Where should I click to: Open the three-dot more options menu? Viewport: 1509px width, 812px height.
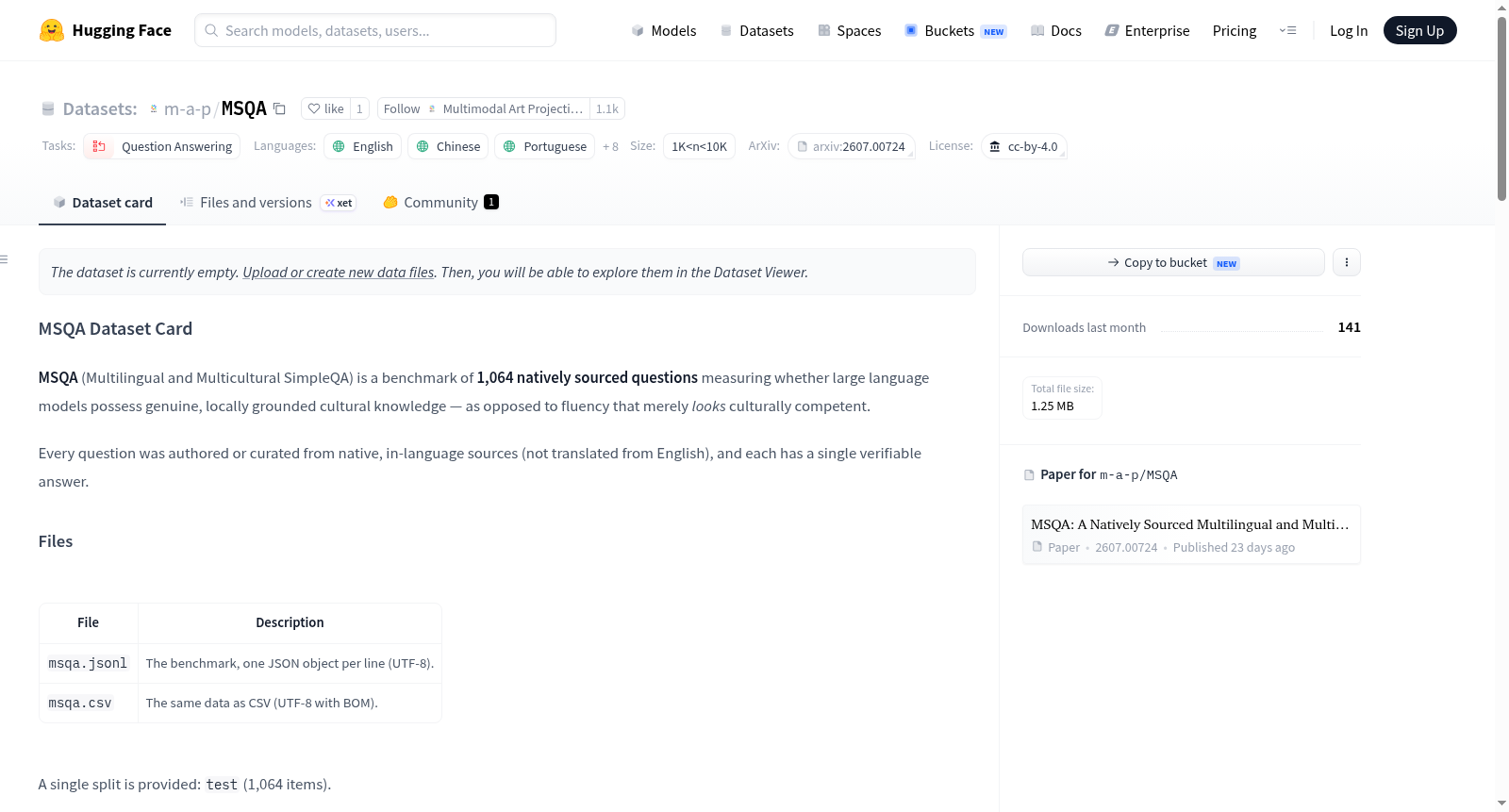point(1347,262)
